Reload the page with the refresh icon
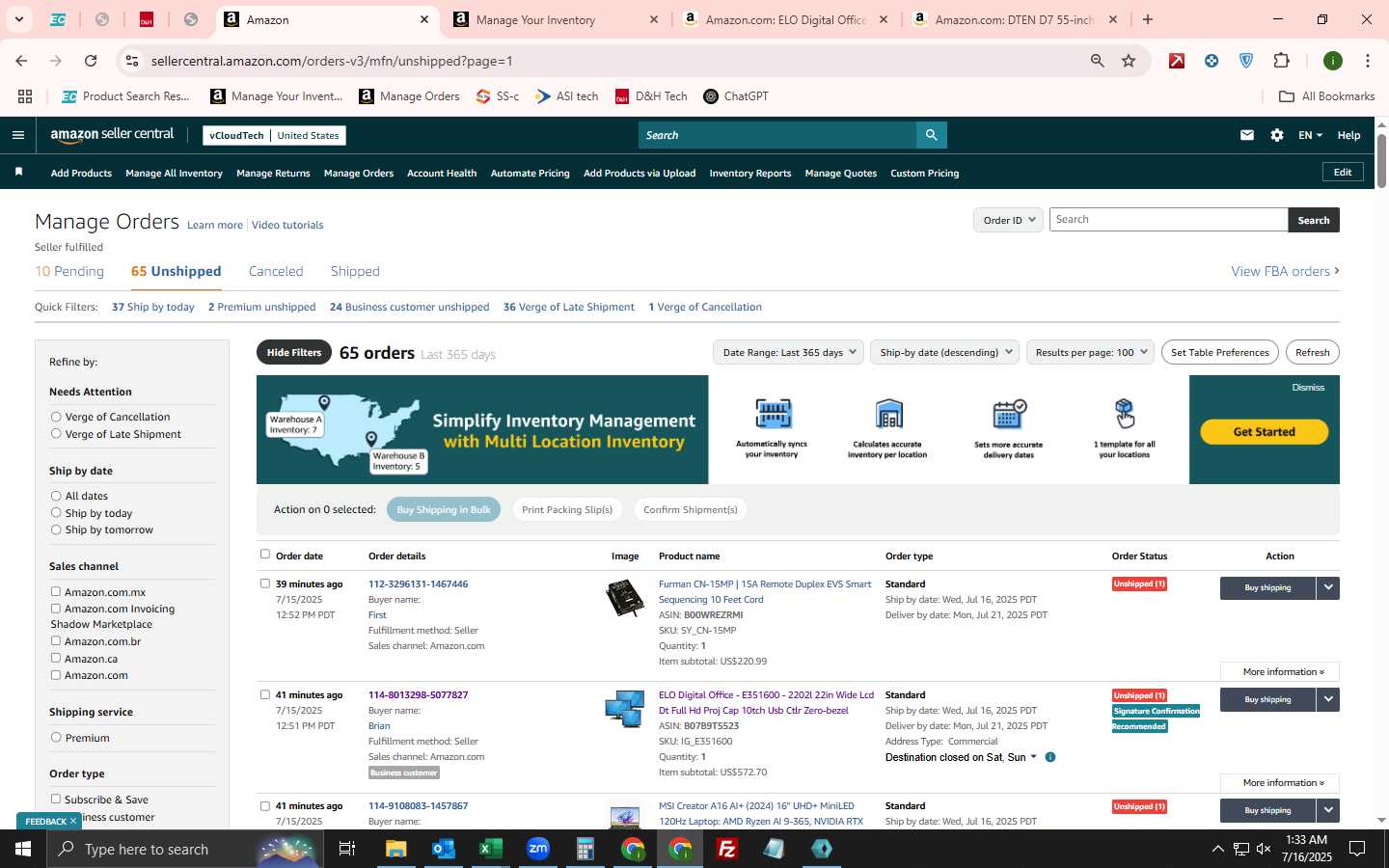 pyautogui.click(x=91, y=61)
